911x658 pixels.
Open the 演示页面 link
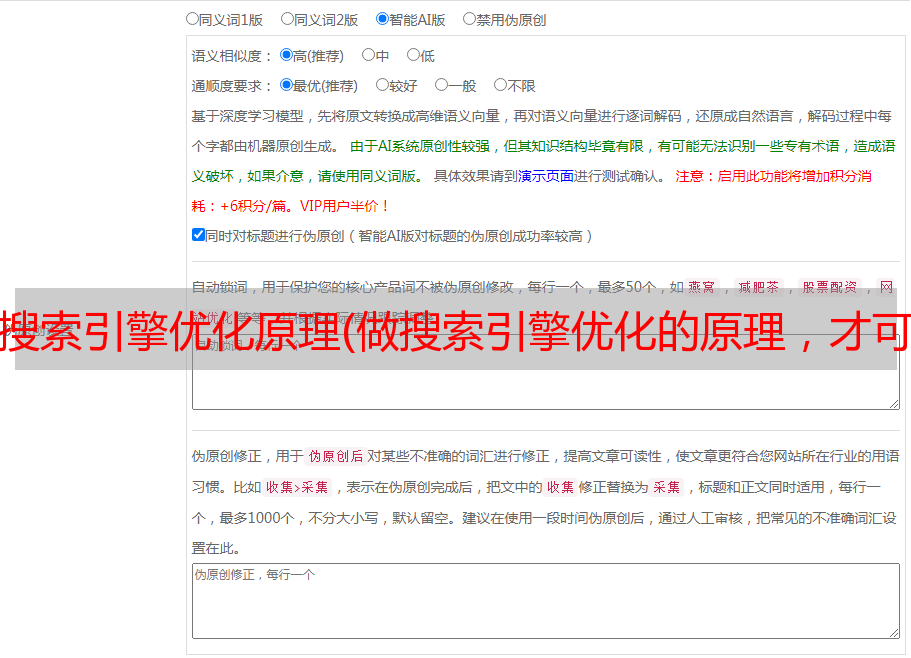coord(546,176)
